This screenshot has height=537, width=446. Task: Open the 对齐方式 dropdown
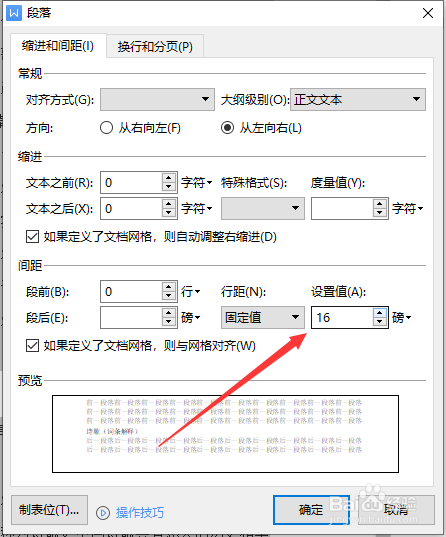[158, 99]
